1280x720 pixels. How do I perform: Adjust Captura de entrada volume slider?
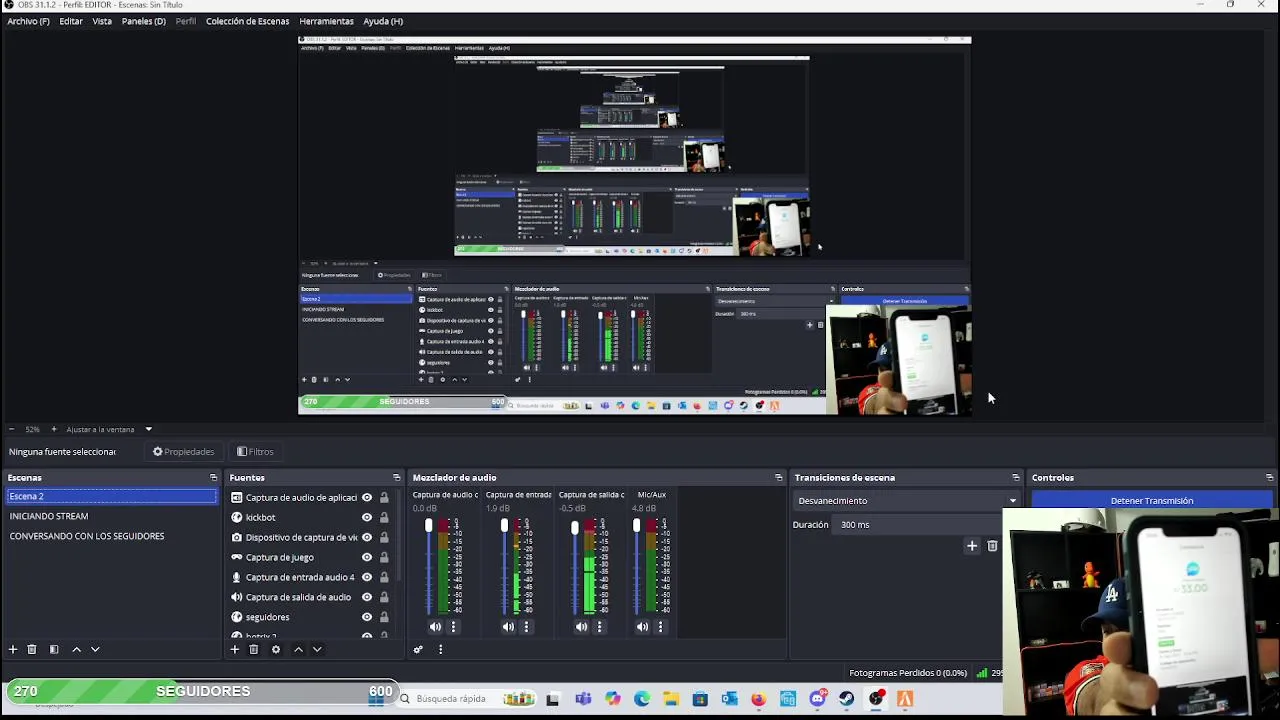pyautogui.click(x=504, y=526)
